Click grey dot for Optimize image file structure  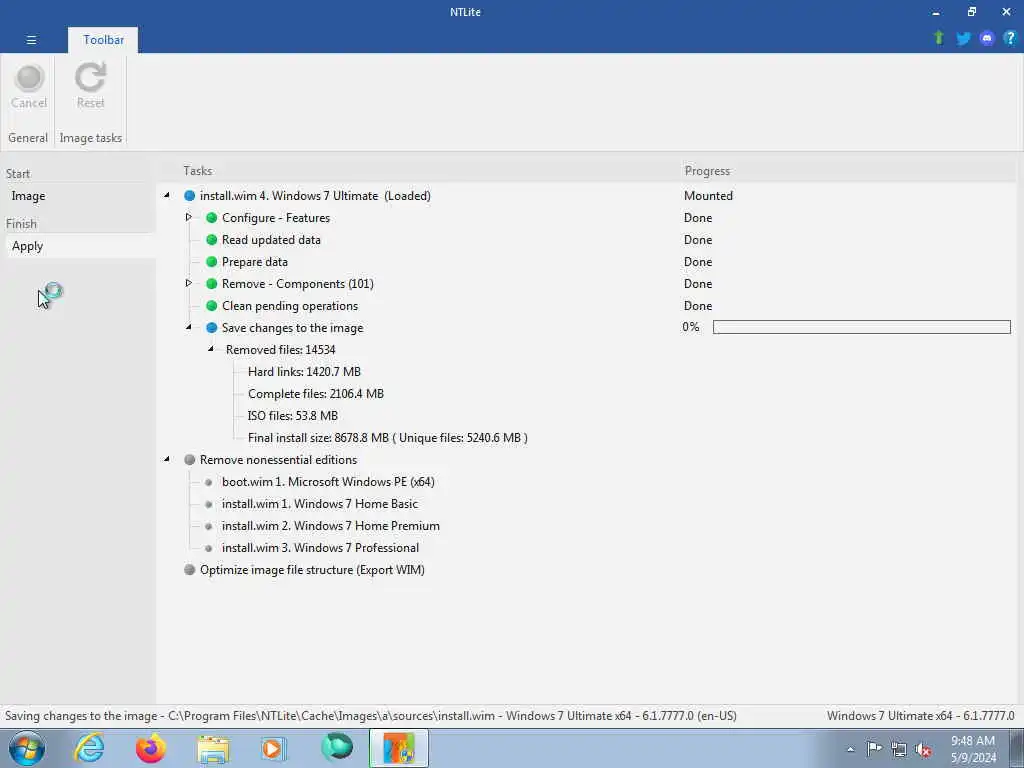point(189,569)
